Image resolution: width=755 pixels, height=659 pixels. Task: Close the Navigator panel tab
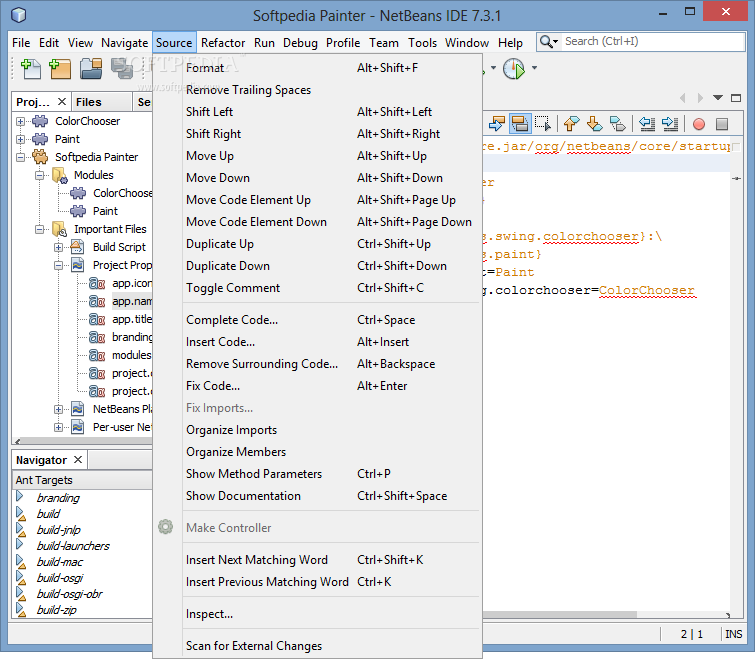point(78,460)
